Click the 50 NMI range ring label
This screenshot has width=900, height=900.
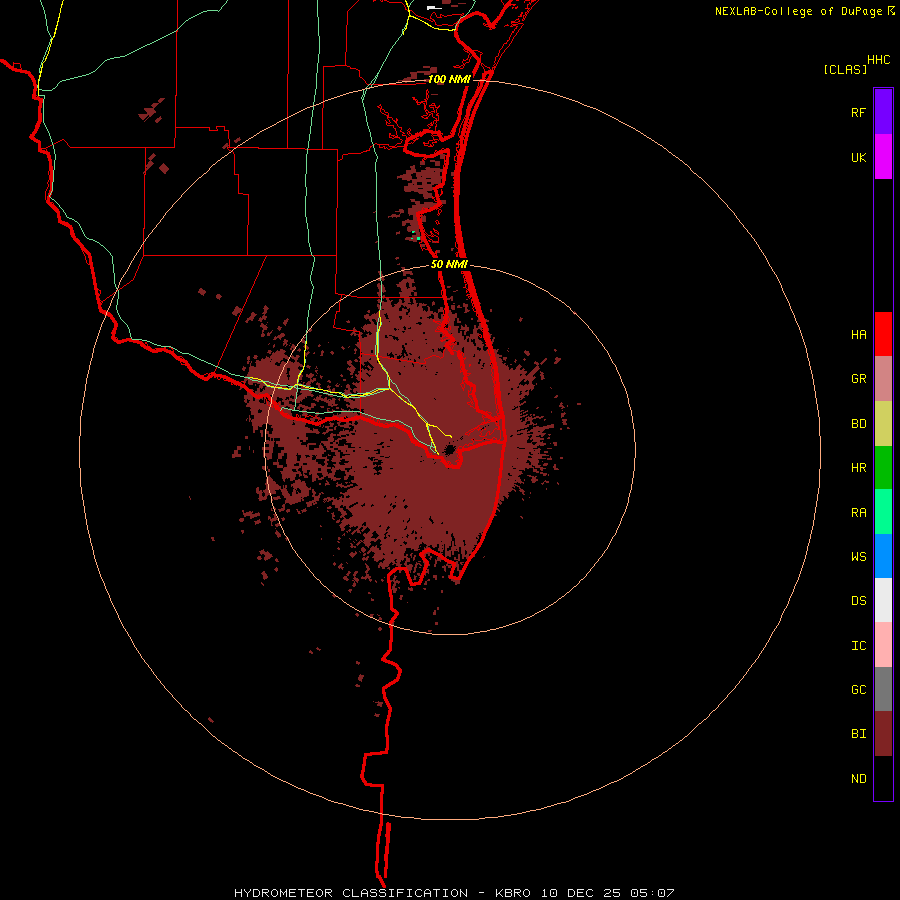point(449,264)
